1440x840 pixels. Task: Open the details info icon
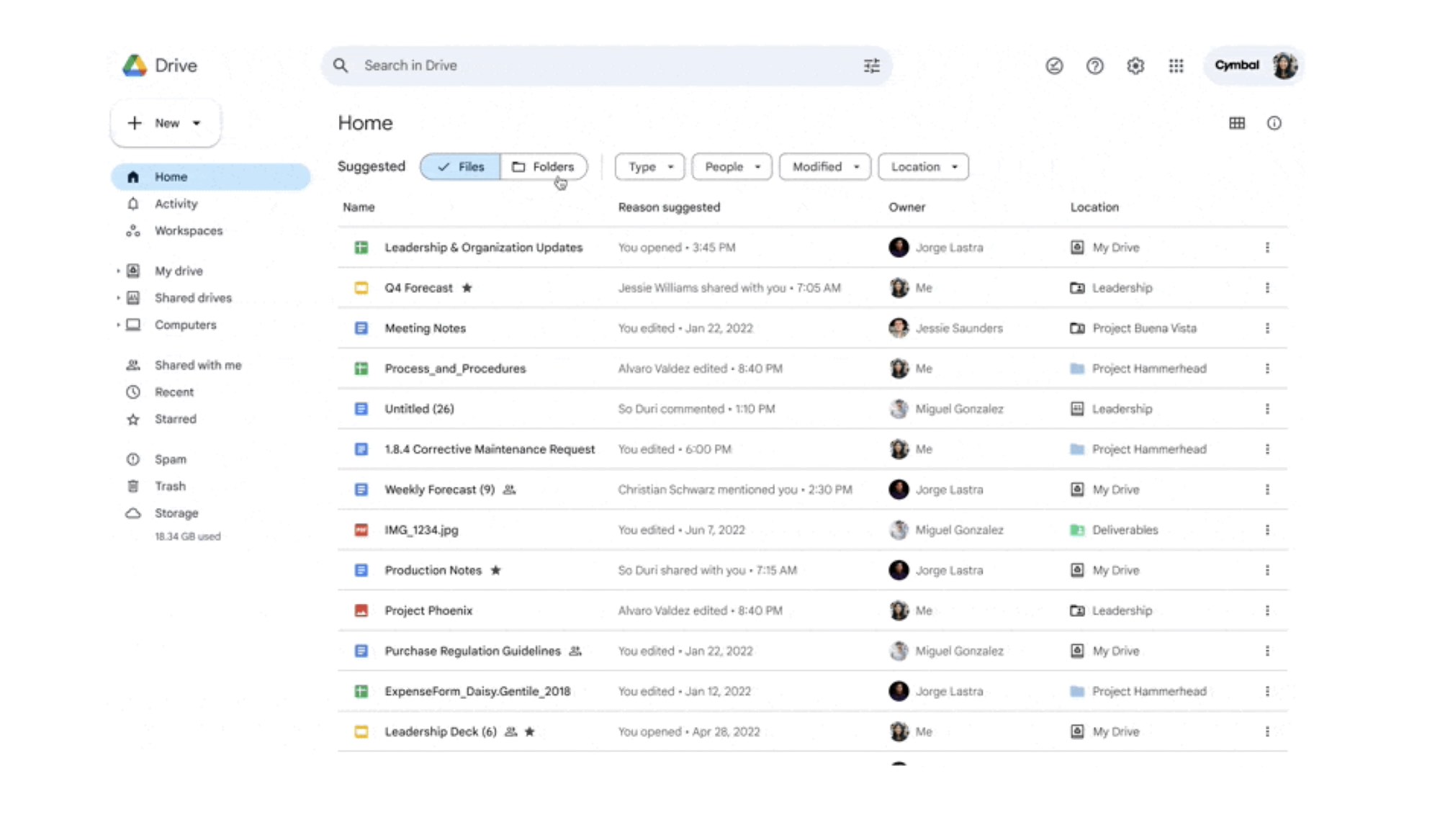(1274, 123)
